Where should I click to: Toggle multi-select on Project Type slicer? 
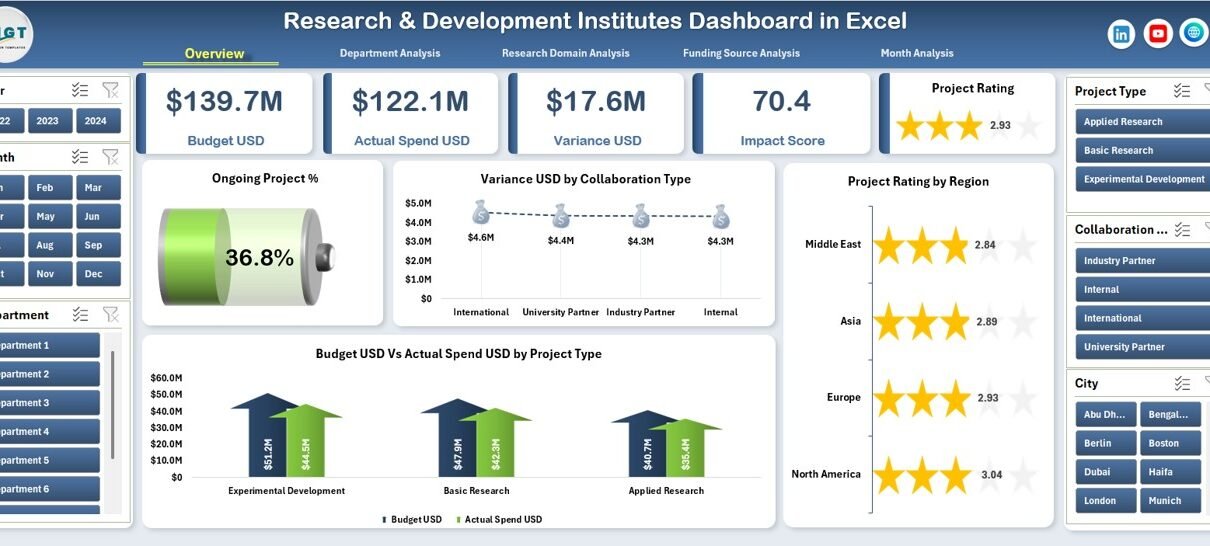[1182, 91]
